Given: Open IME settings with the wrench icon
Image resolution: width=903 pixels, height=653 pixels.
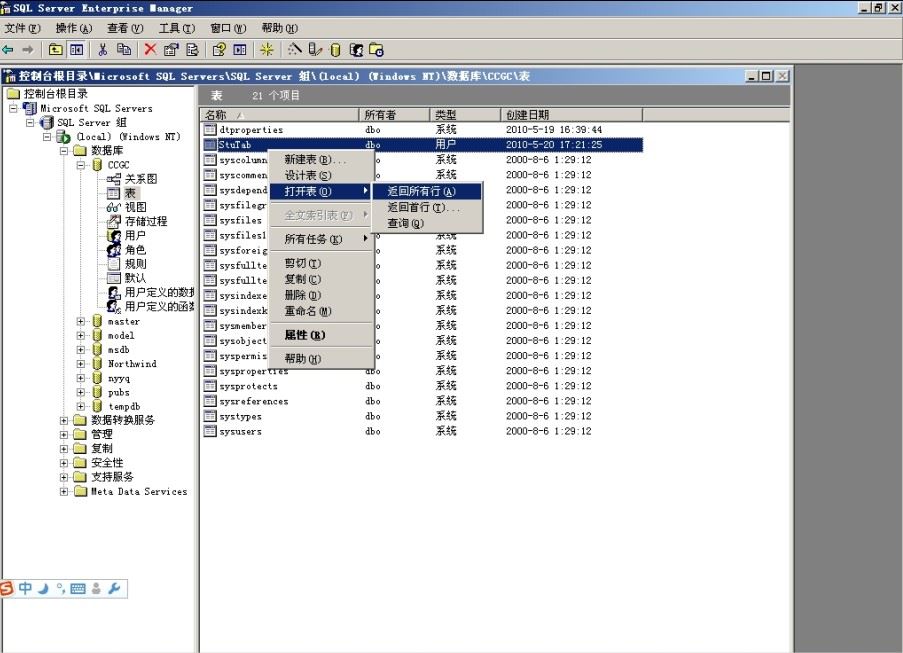Looking at the screenshot, I should pyautogui.click(x=113, y=588).
